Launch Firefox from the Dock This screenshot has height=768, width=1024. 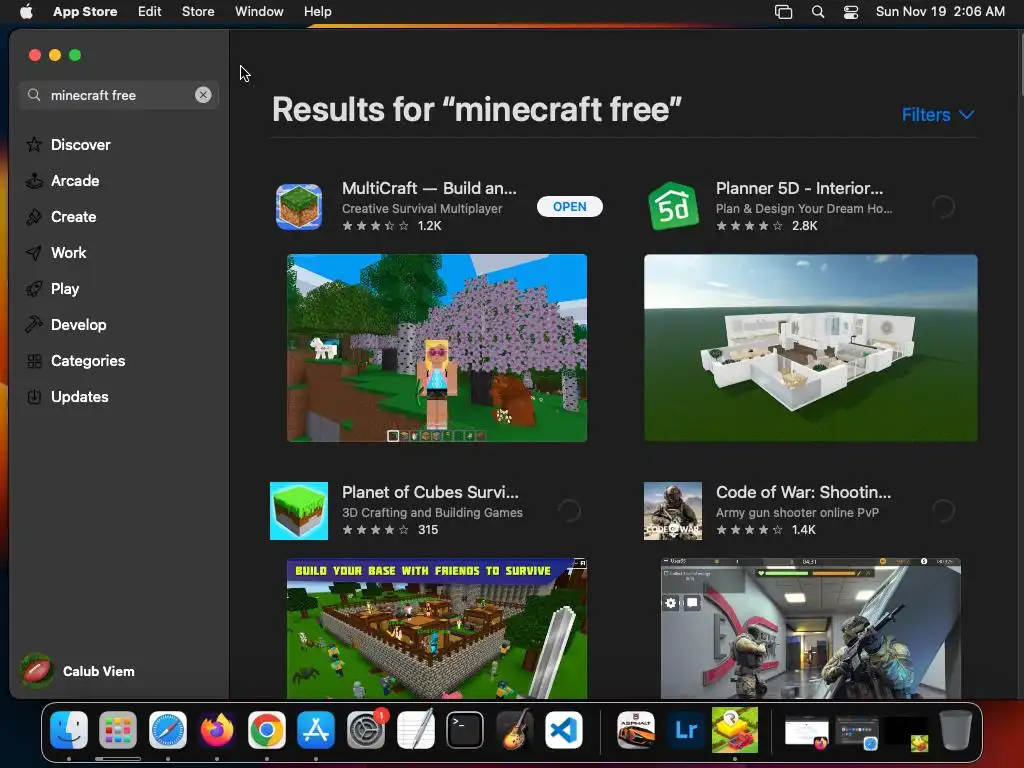click(x=217, y=730)
